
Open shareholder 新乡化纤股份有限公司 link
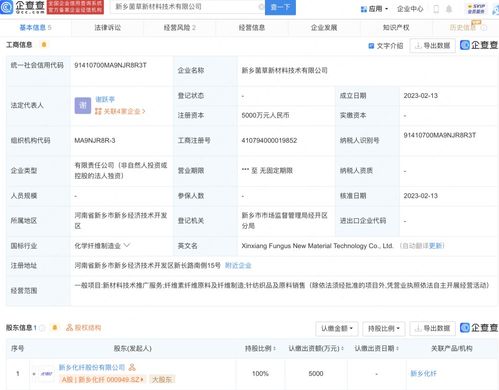pyautogui.click(x=92, y=367)
